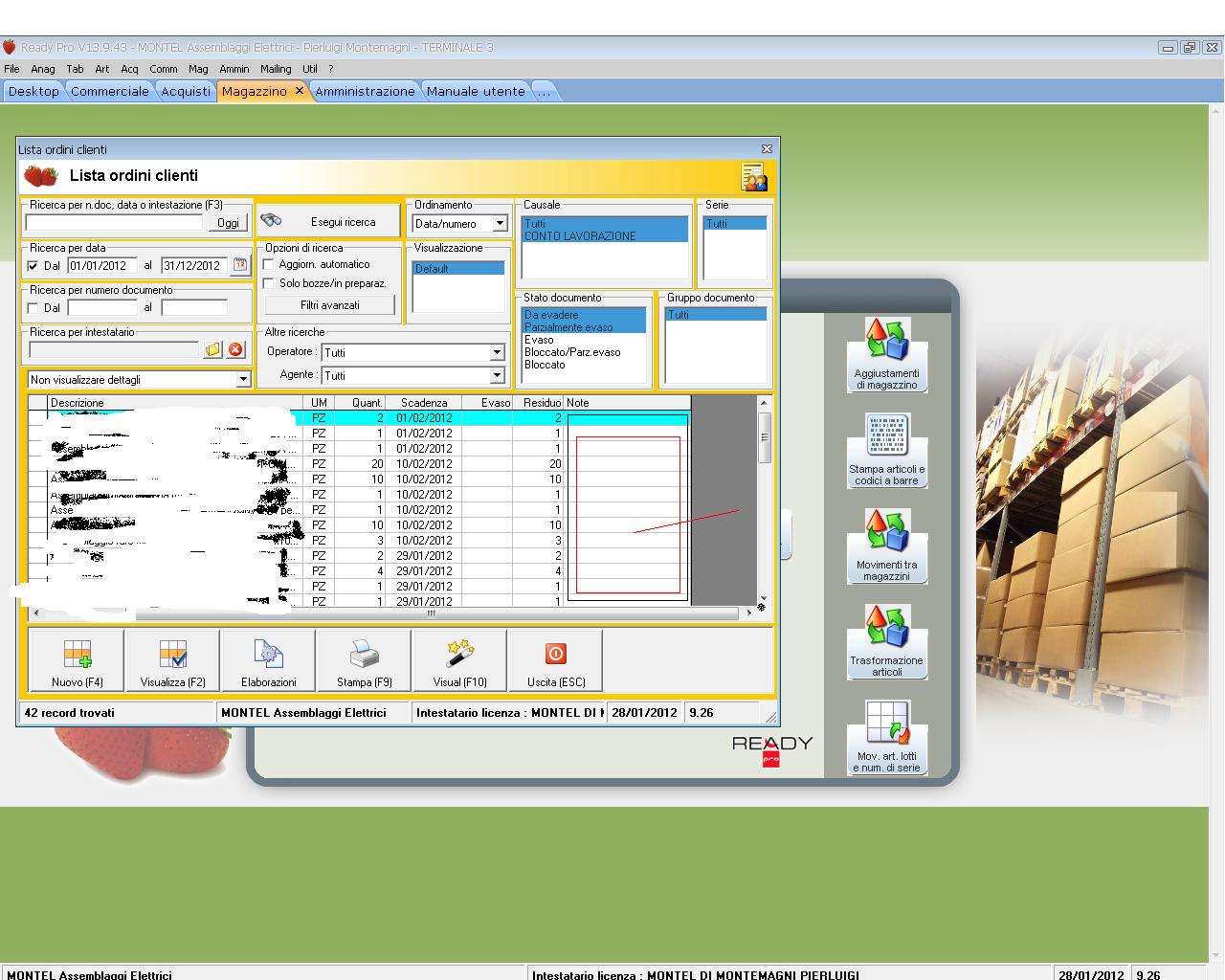Open the Operatore dropdown
Image resolution: width=1225 pixels, height=980 pixels.
(497, 352)
